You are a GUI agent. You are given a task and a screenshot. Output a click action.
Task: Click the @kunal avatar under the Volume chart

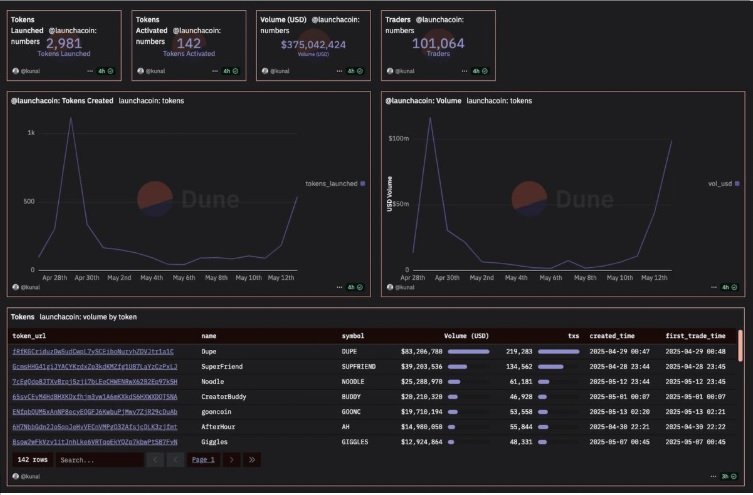tap(390, 287)
